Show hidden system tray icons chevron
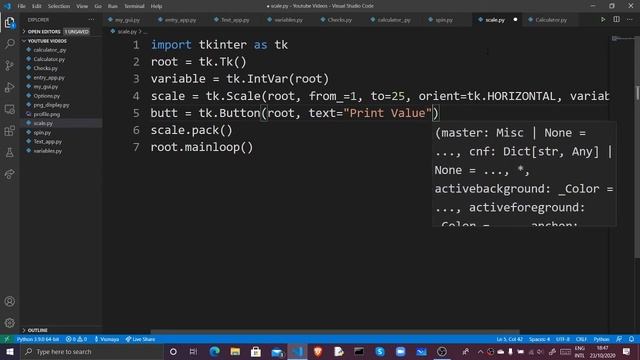The image size is (640, 360). click(480, 351)
